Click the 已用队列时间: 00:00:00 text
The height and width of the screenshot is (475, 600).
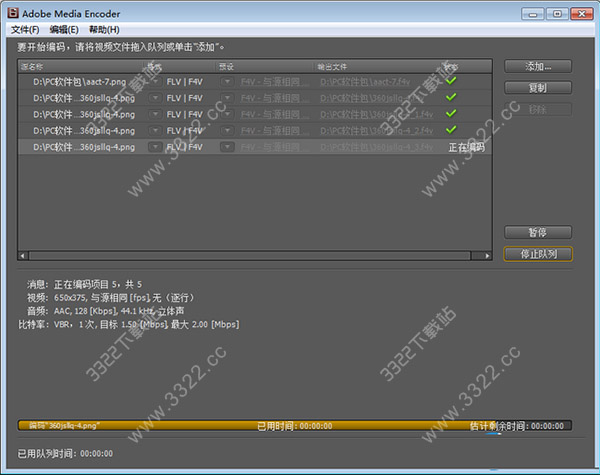click(x=65, y=454)
